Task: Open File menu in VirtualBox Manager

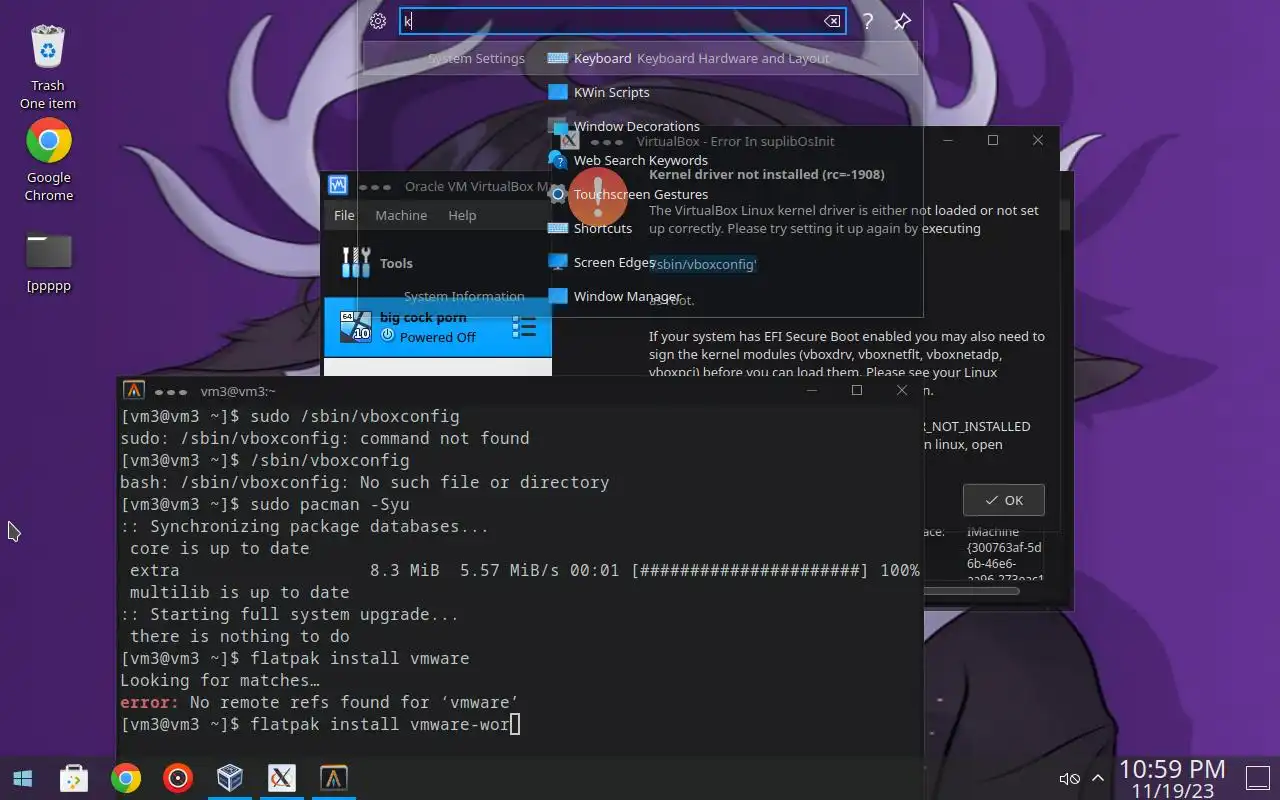Action: coord(344,215)
